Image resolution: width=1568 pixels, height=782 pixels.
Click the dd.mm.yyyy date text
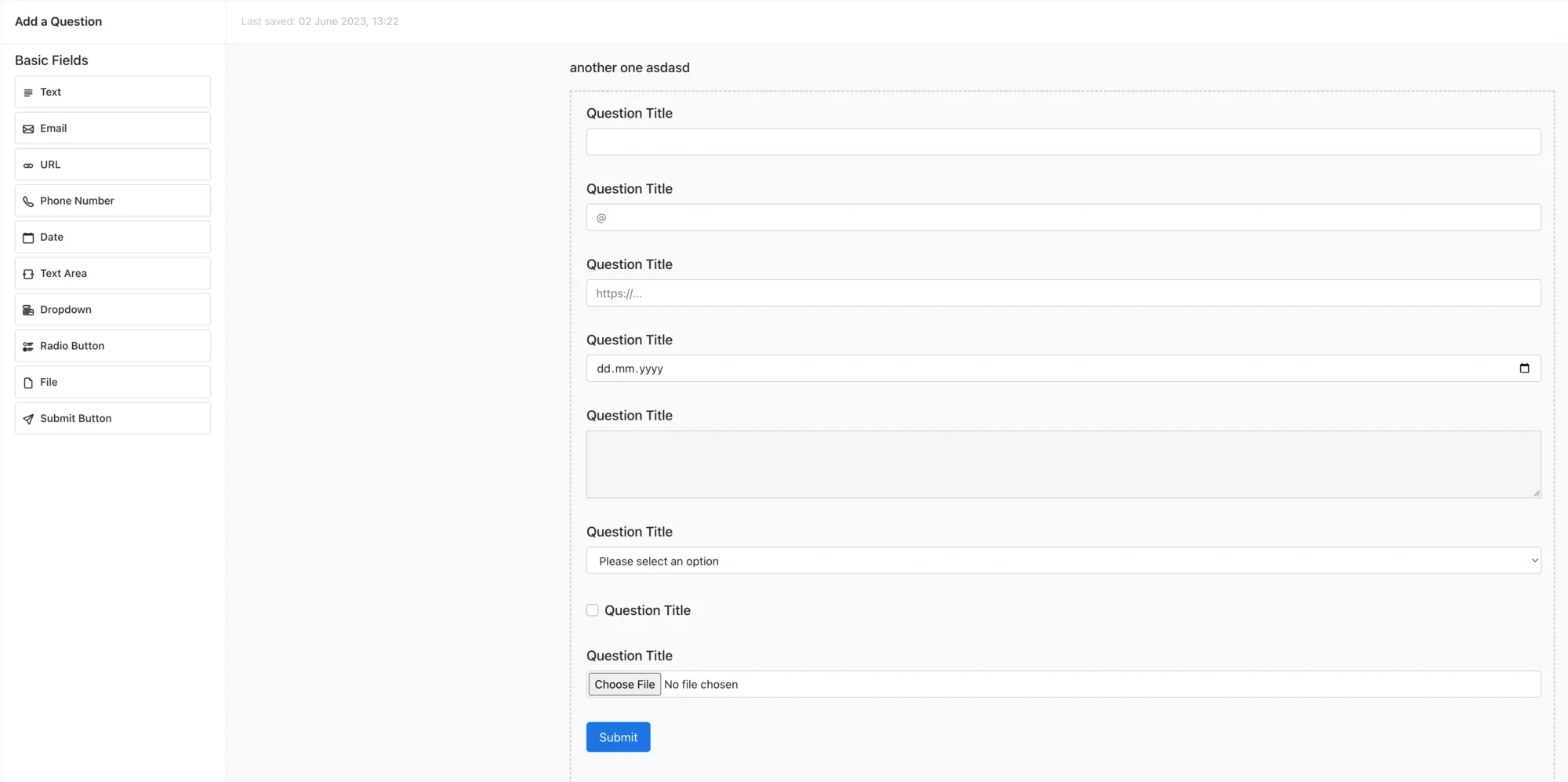[x=630, y=369]
